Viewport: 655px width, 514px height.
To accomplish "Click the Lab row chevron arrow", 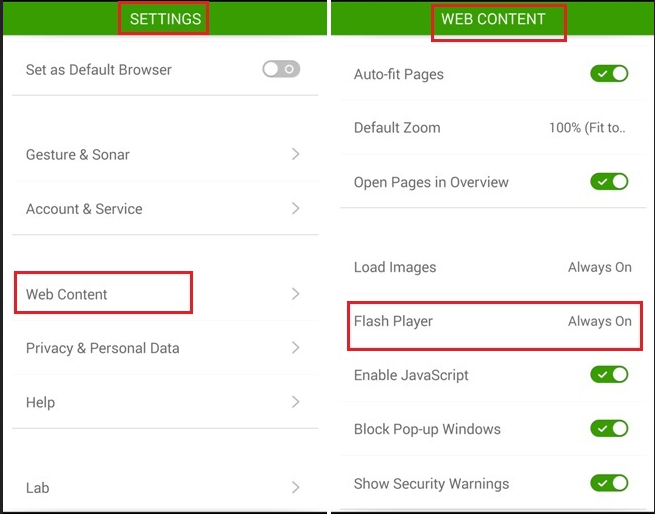I will [295, 488].
